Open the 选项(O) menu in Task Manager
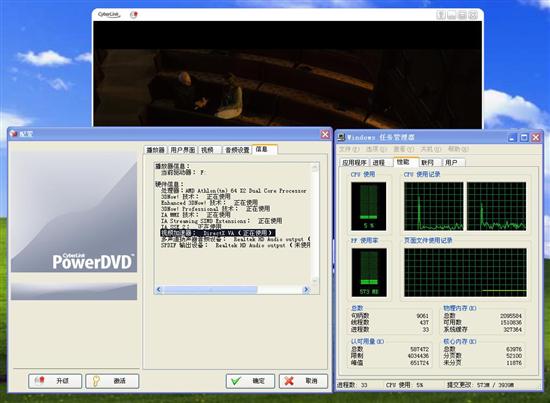Viewport: 550px width, 403px height. [376, 149]
